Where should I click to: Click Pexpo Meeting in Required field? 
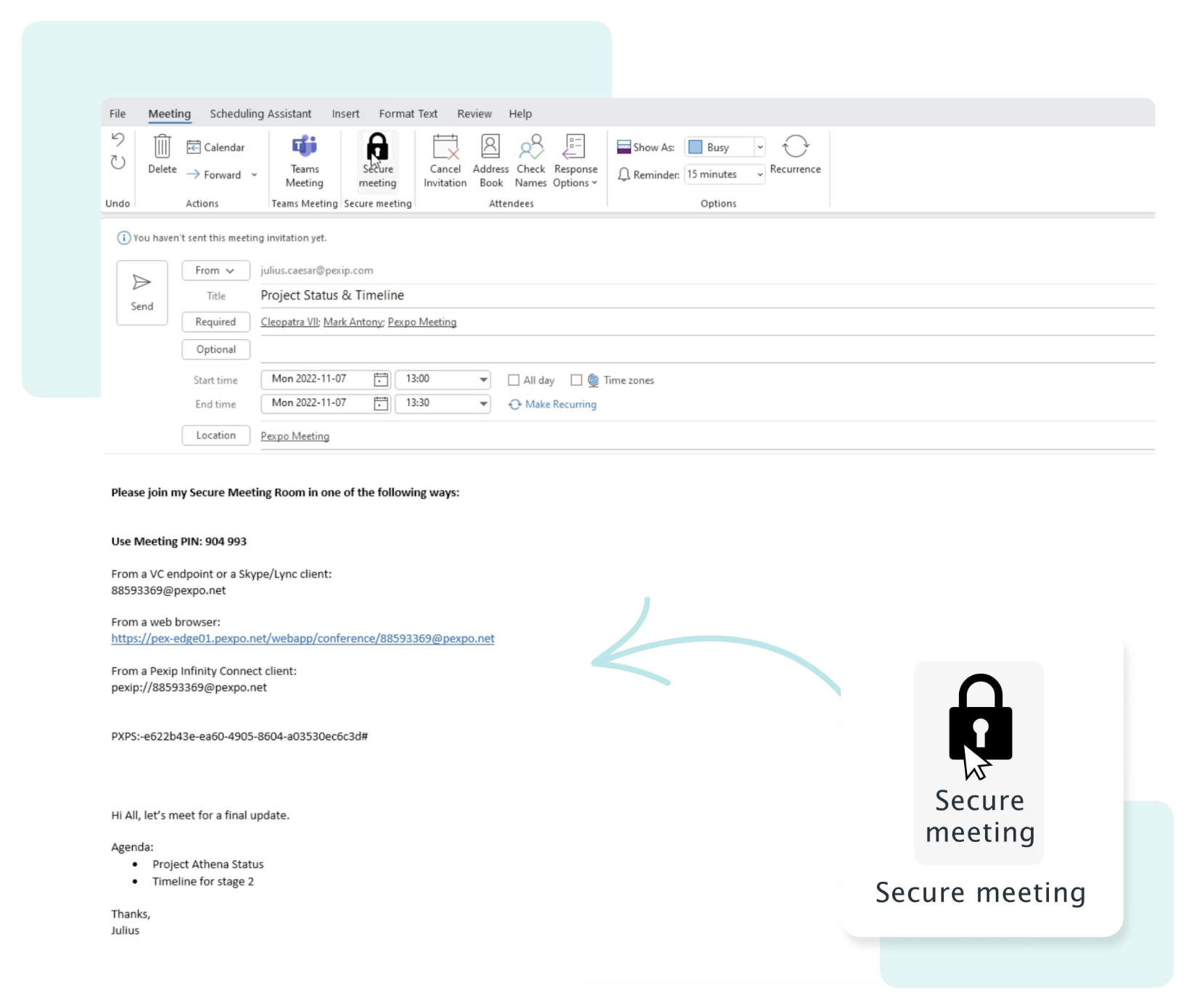click(x=422, y=322)
